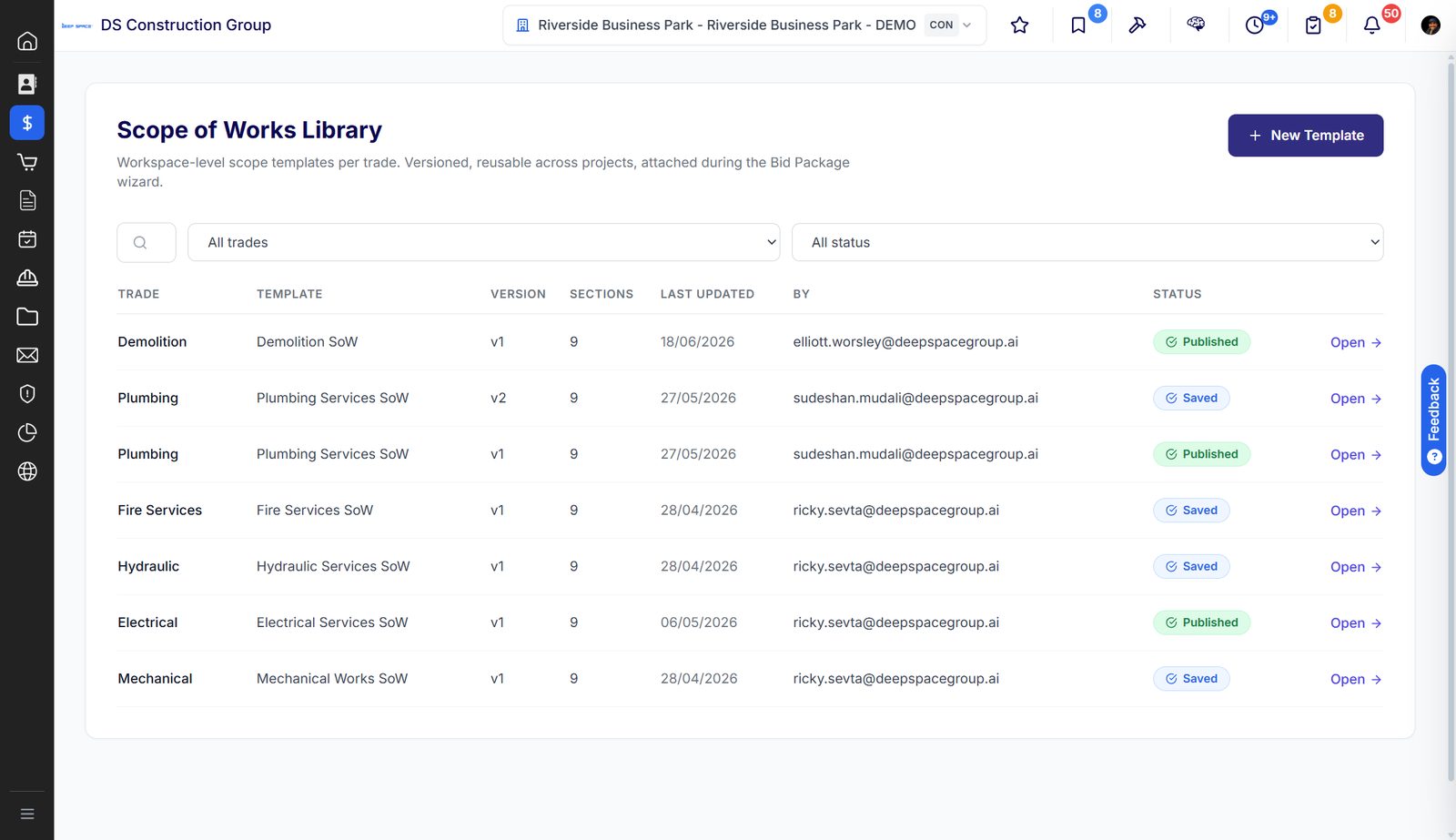
Task: Click the Scope of Works Library heading
Action: [249, 130]
